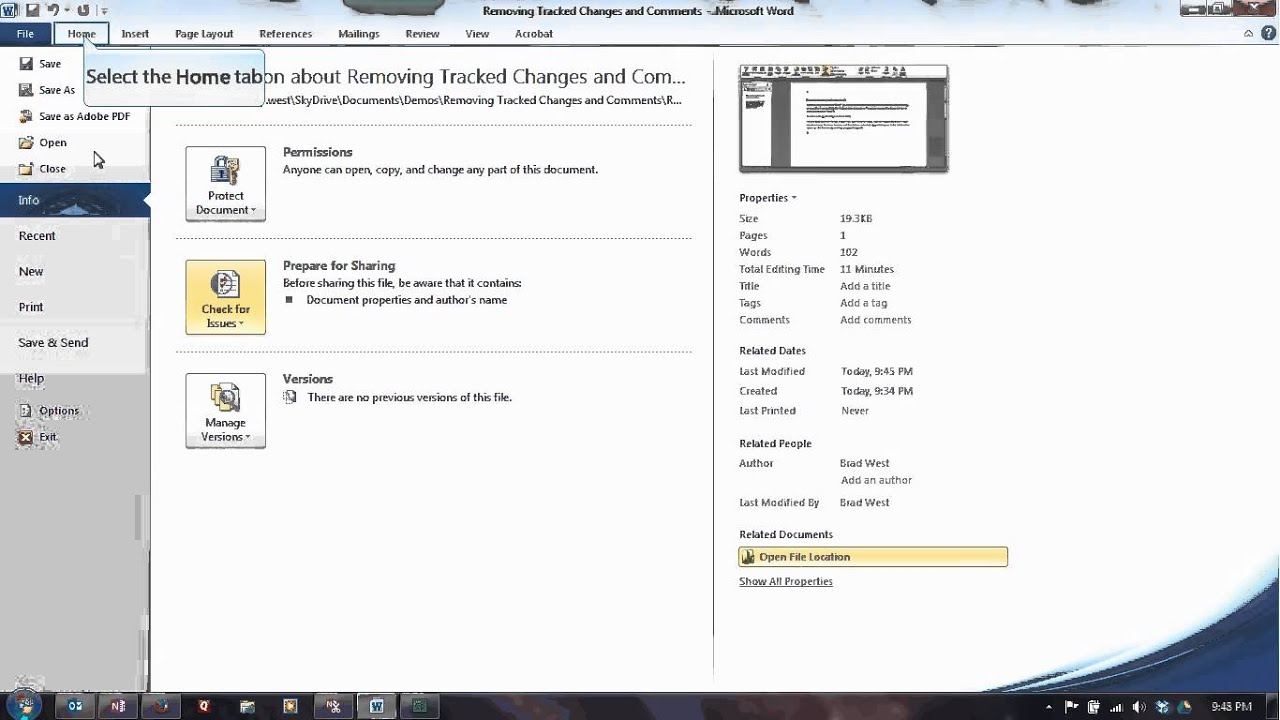The height and width of the screenshot is (720, 1280).
Task: Click Exit to quit Word
Action: [x=38, y=437]
